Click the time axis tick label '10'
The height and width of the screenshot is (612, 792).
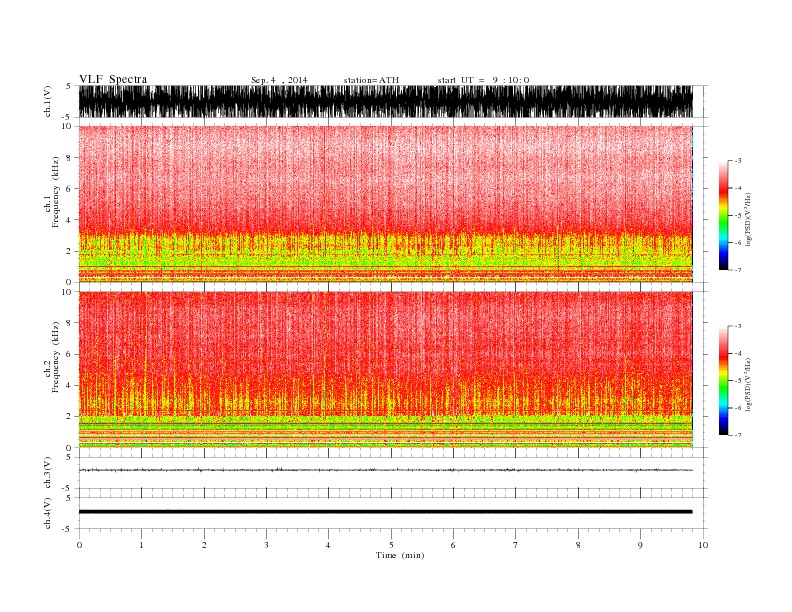703,545
